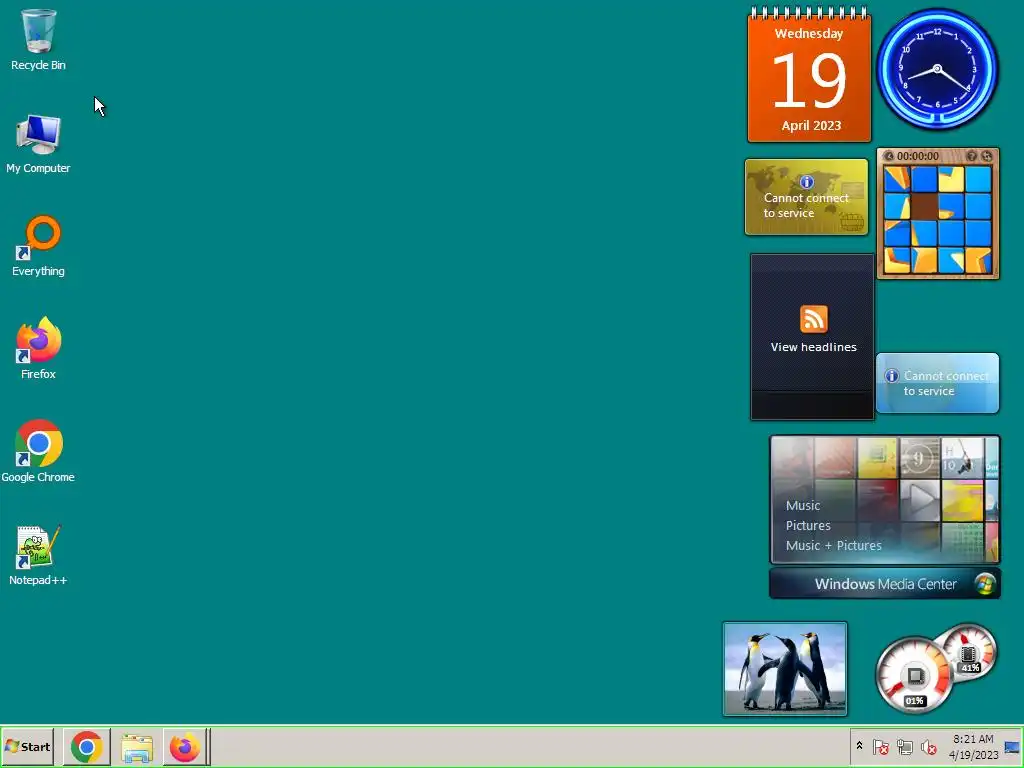Open the Notepad++ desktop shortcut

click(38, 555)
